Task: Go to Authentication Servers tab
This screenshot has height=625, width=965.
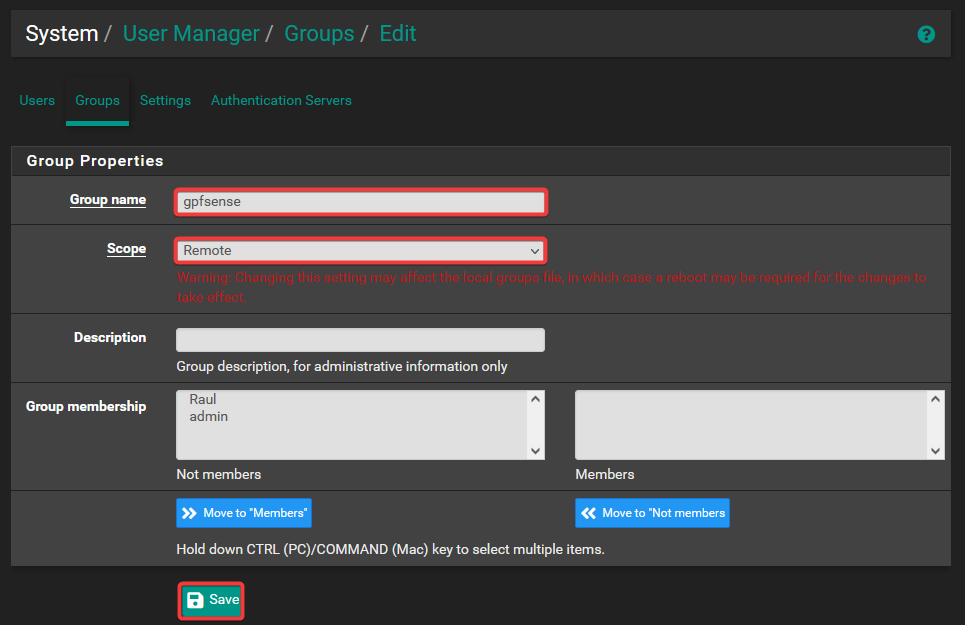Action: 281,100
